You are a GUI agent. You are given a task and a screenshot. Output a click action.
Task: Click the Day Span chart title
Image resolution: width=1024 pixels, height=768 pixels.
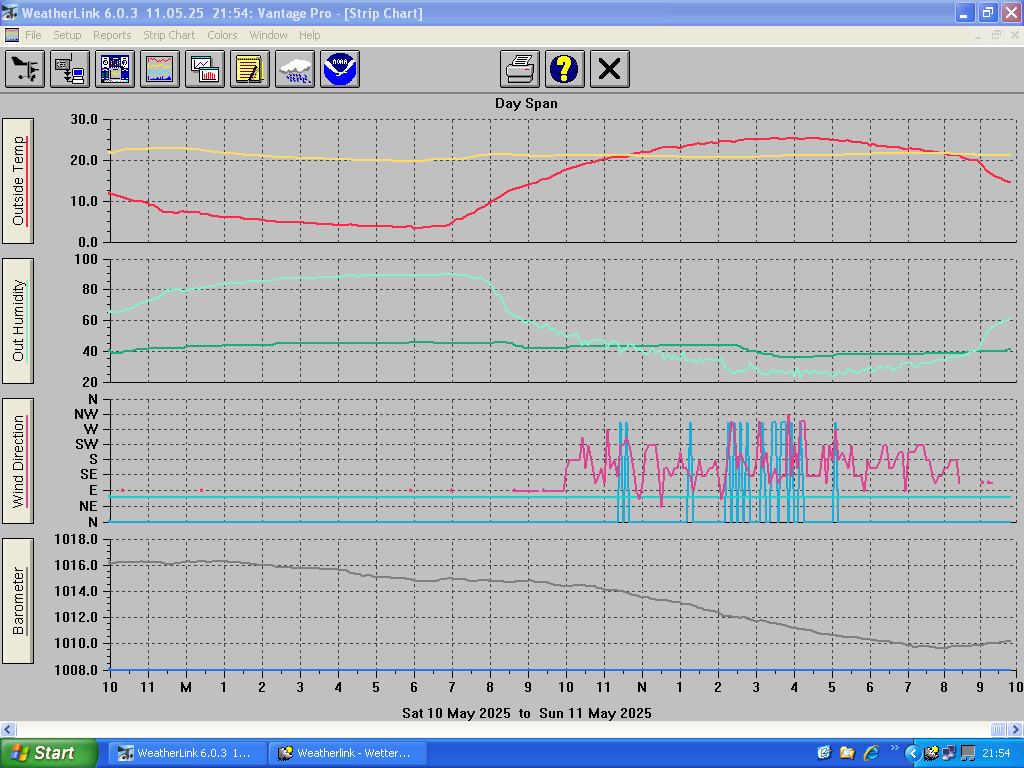tap(526, 103)
